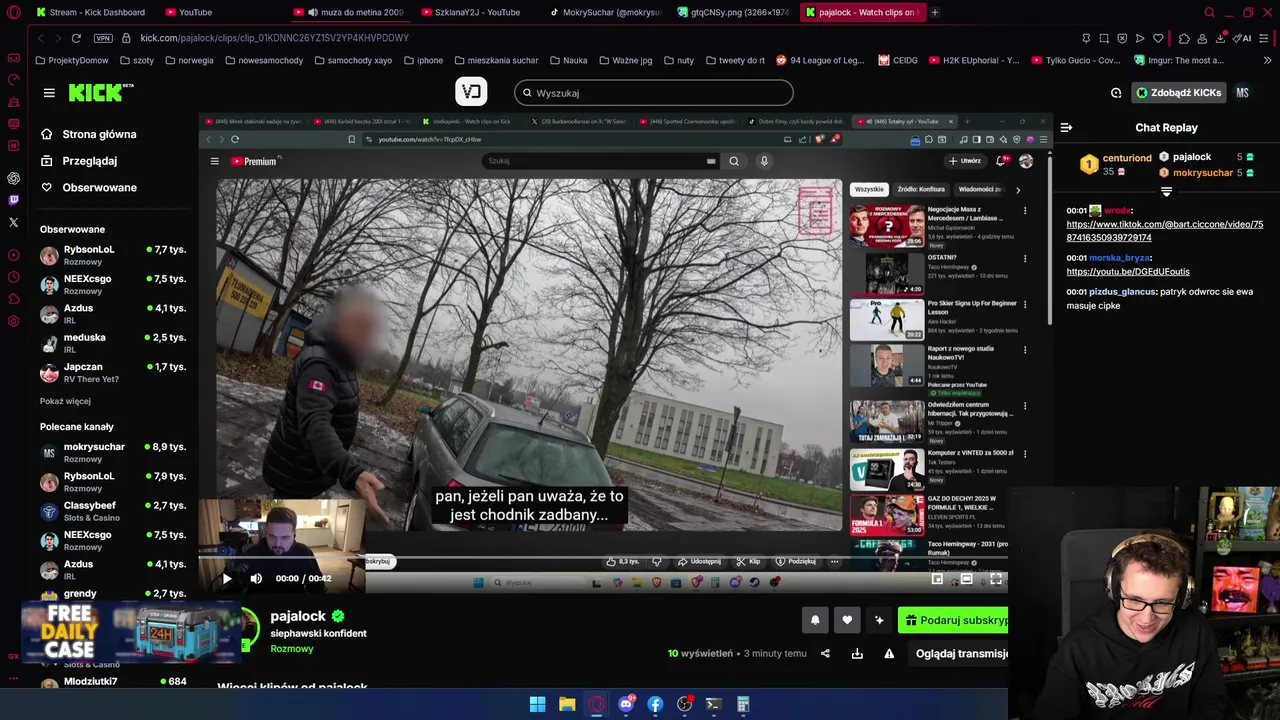Open the MS user avatar menu
Viewport: 1280px width, 720px height.
(x=1242, y=93)
